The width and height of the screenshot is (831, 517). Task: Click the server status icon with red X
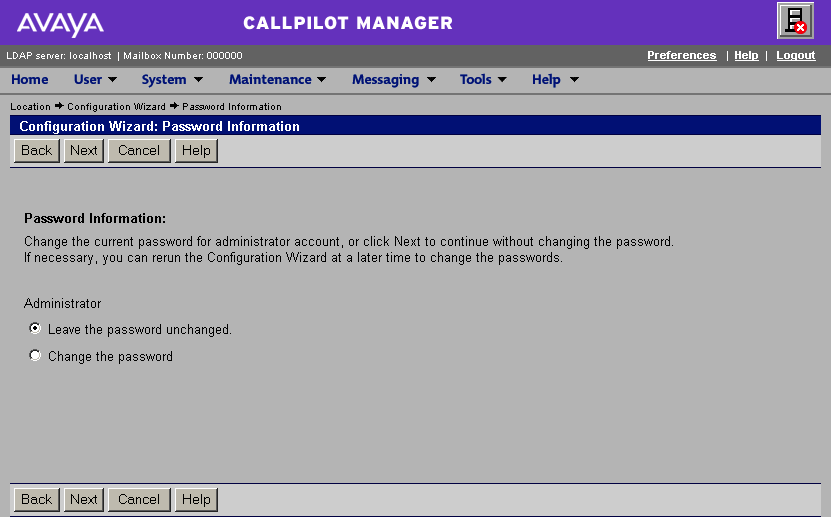pos(795,21)
